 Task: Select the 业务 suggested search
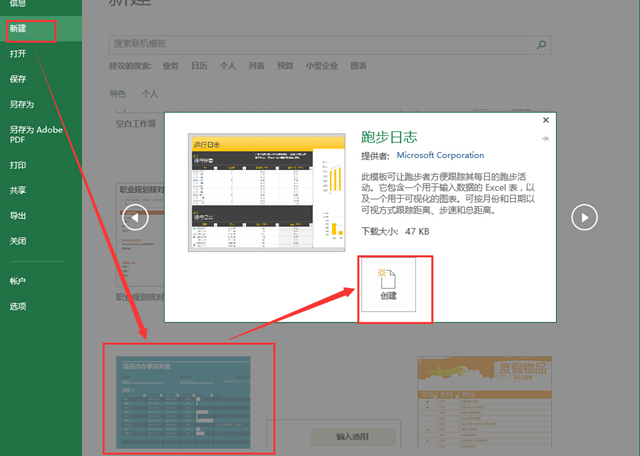(x=171, y=66)
